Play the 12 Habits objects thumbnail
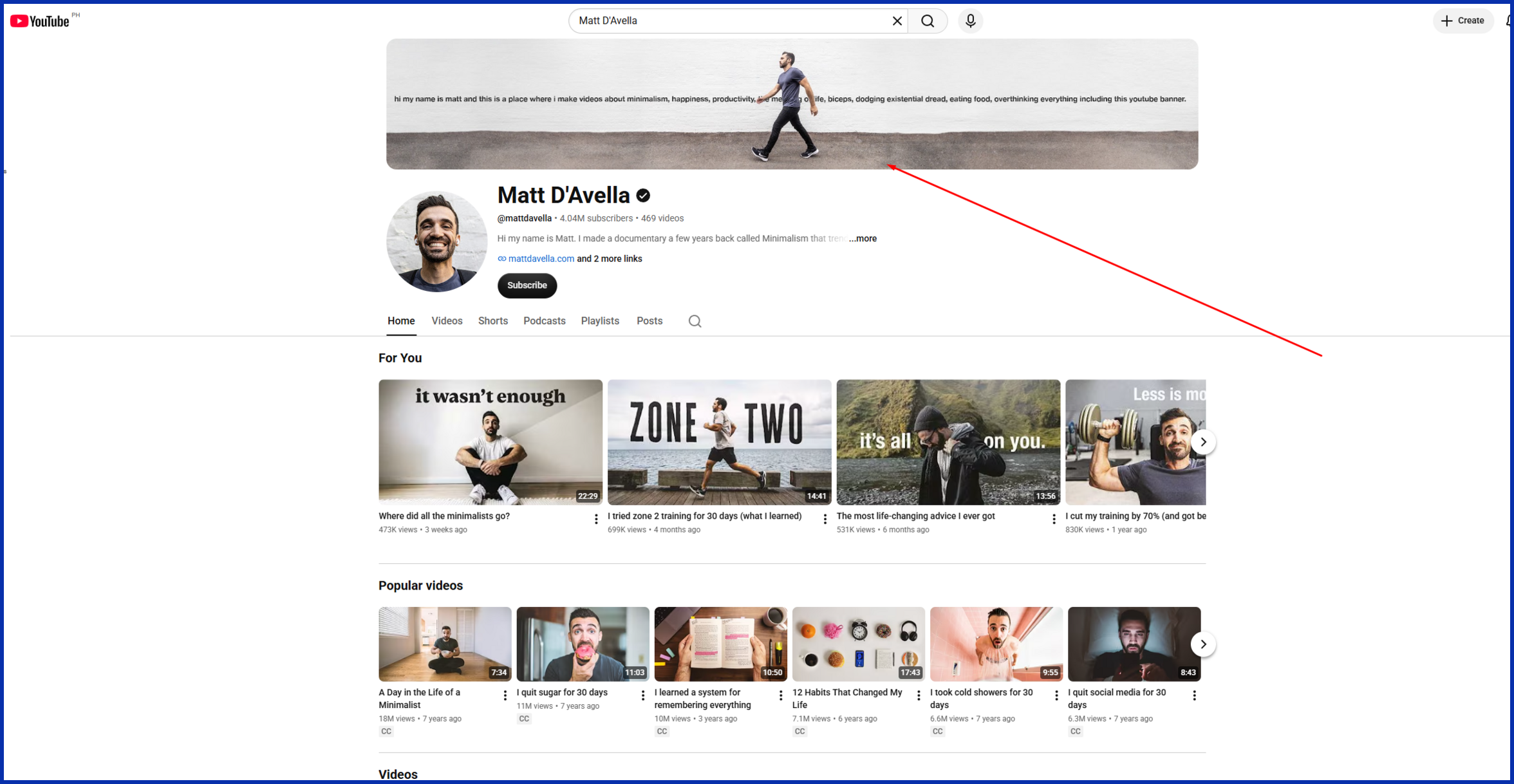Image resolution: width=1514 pixels, height=784 pixels. [859, 644]
